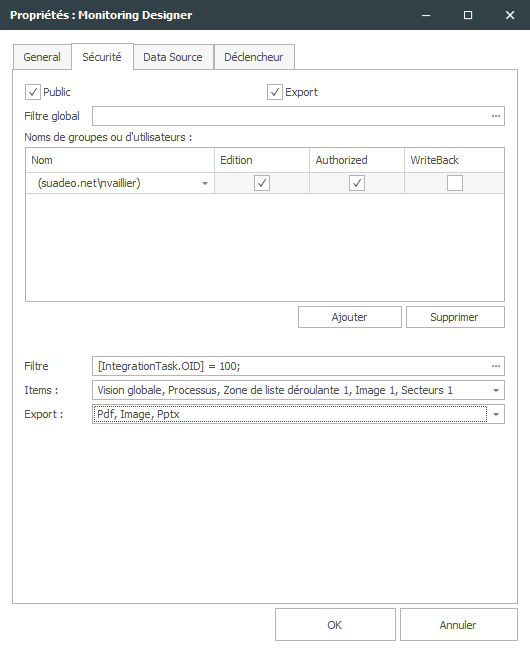Screen dimensions: 530x653
Task: Expand the Export formats dropdown
Action: click(495, 414)
